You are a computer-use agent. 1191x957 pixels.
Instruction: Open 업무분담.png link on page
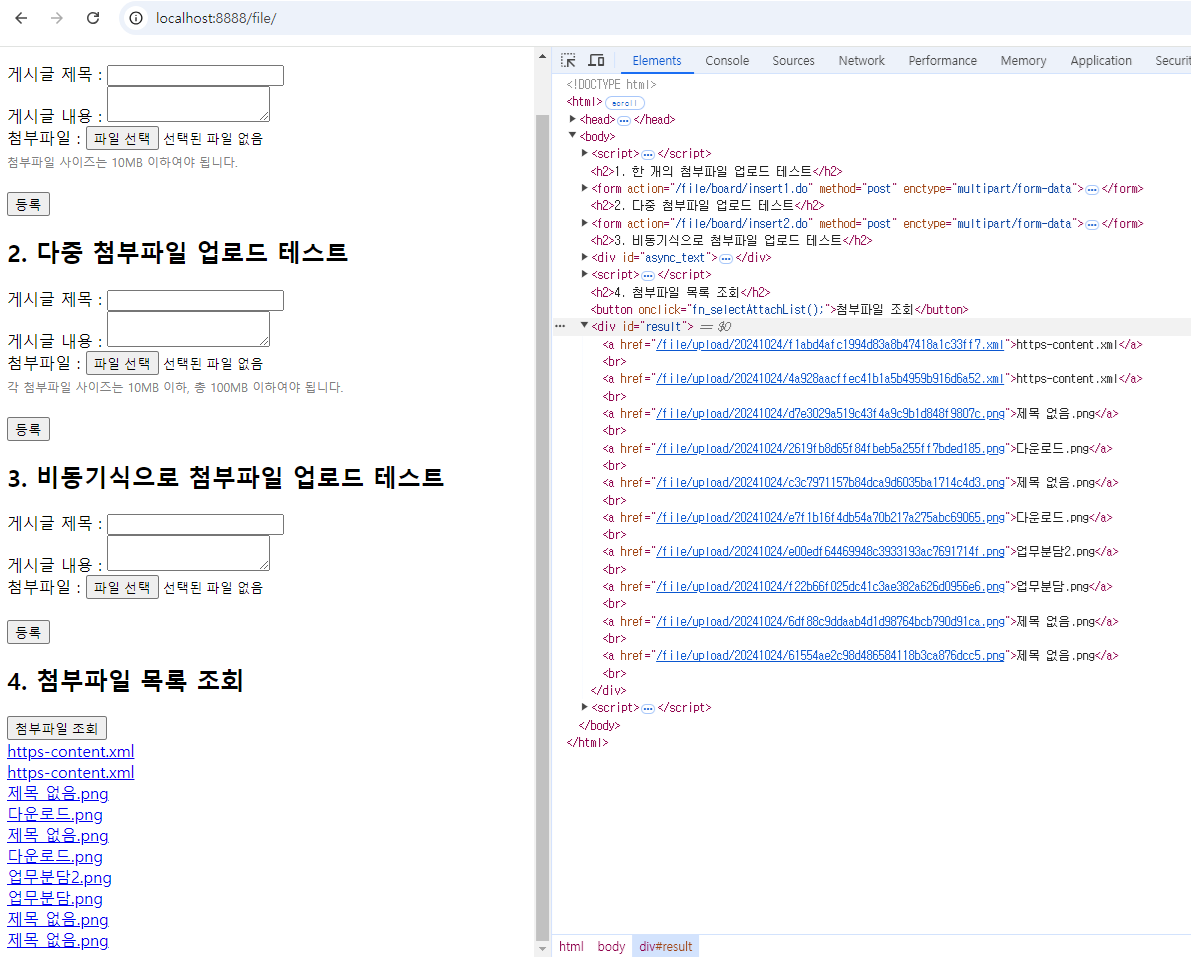coord(55,899)
